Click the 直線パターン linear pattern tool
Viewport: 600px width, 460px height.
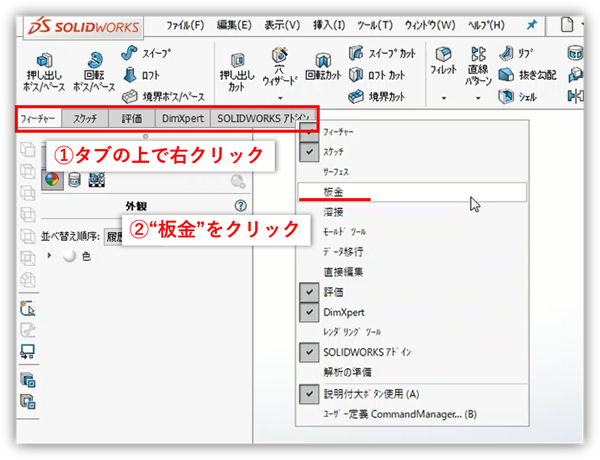coord(478,67)
